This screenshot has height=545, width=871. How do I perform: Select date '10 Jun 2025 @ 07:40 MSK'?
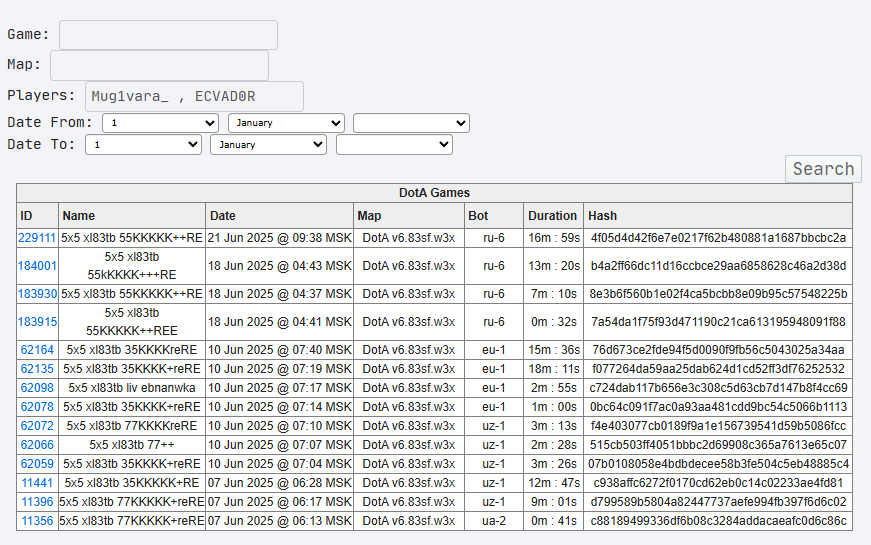coord(279,349)
